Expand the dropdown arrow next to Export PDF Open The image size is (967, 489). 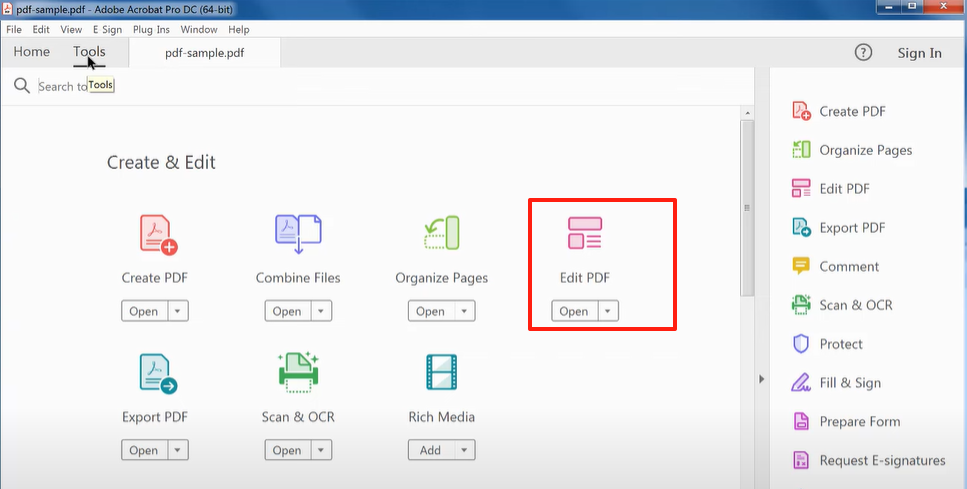pos(178,450)
